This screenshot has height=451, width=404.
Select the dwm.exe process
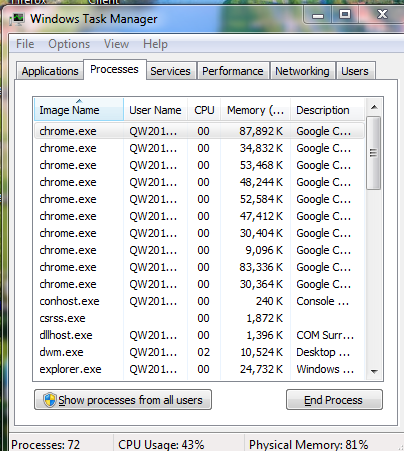pos(199,352)
